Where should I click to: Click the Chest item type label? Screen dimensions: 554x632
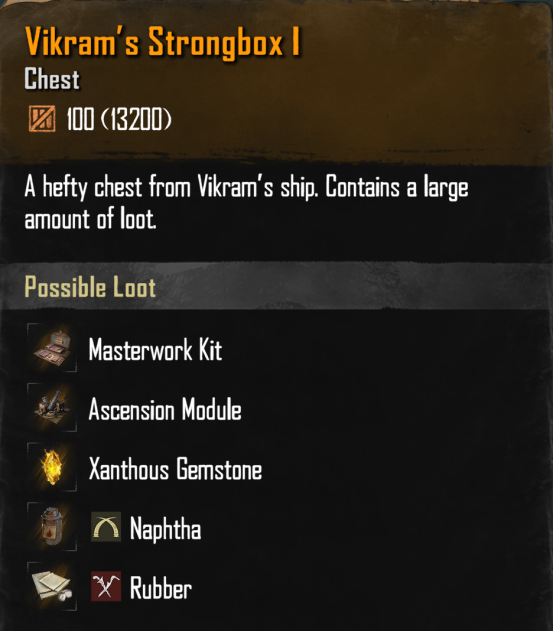coord(52,79)
